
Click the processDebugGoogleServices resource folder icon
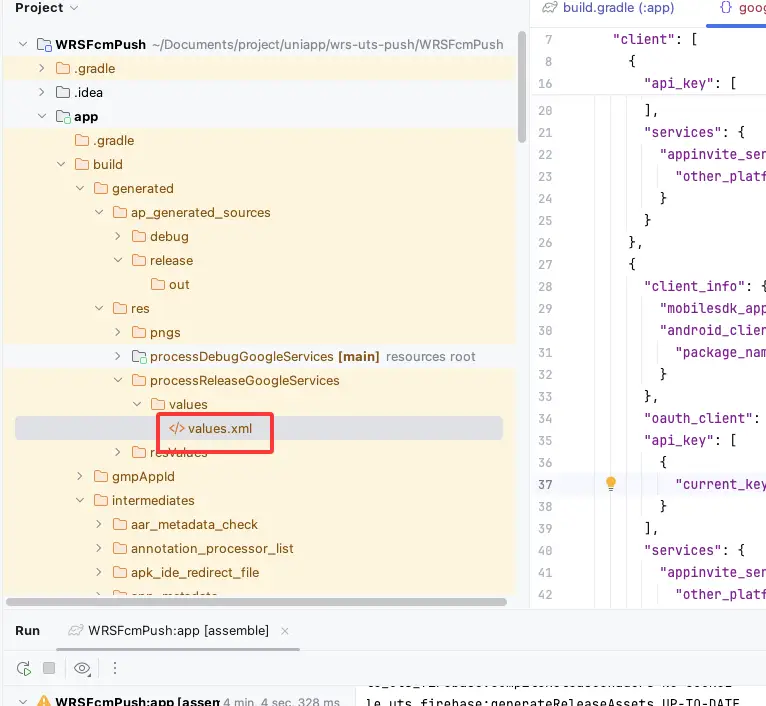pyautogui.click(x=139, y=357)
